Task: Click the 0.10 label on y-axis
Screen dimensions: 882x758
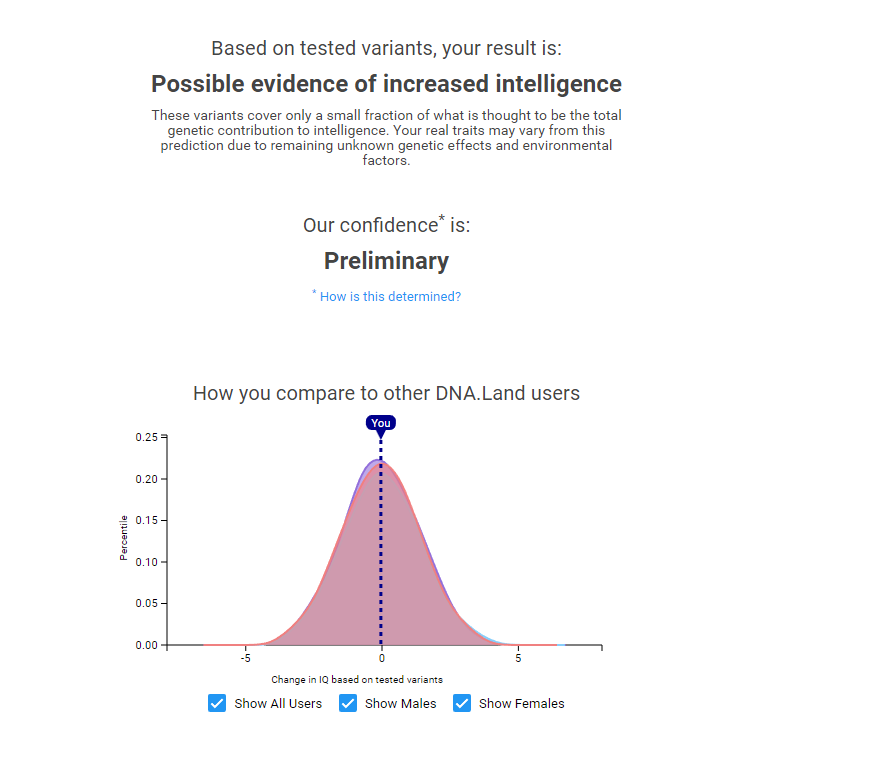Action: tap(146, 562)
